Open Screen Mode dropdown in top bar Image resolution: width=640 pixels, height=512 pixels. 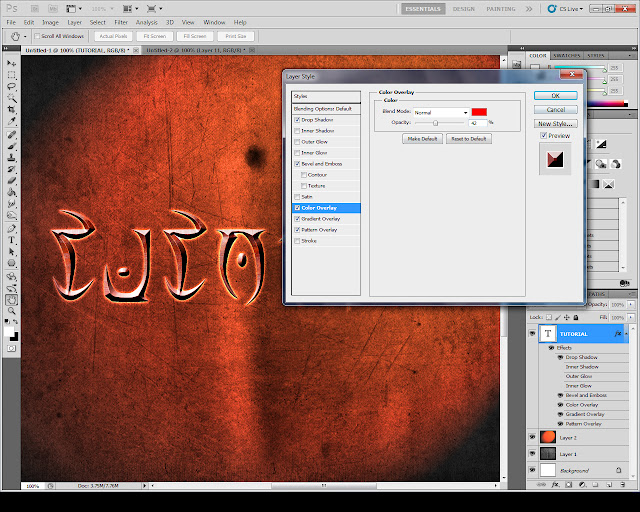pos(154,8)
